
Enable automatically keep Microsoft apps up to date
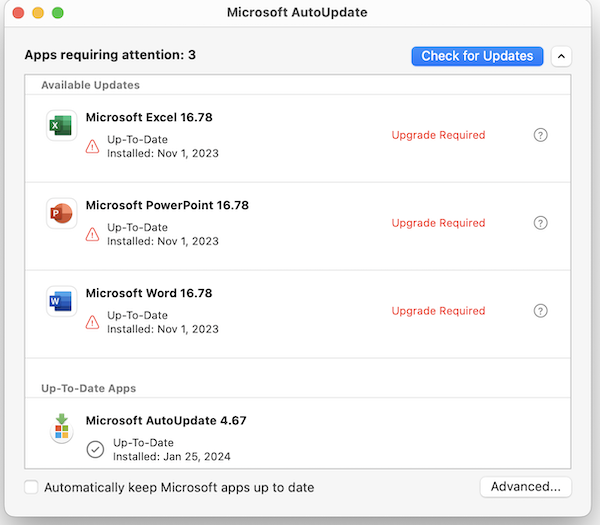click(32, 488)
